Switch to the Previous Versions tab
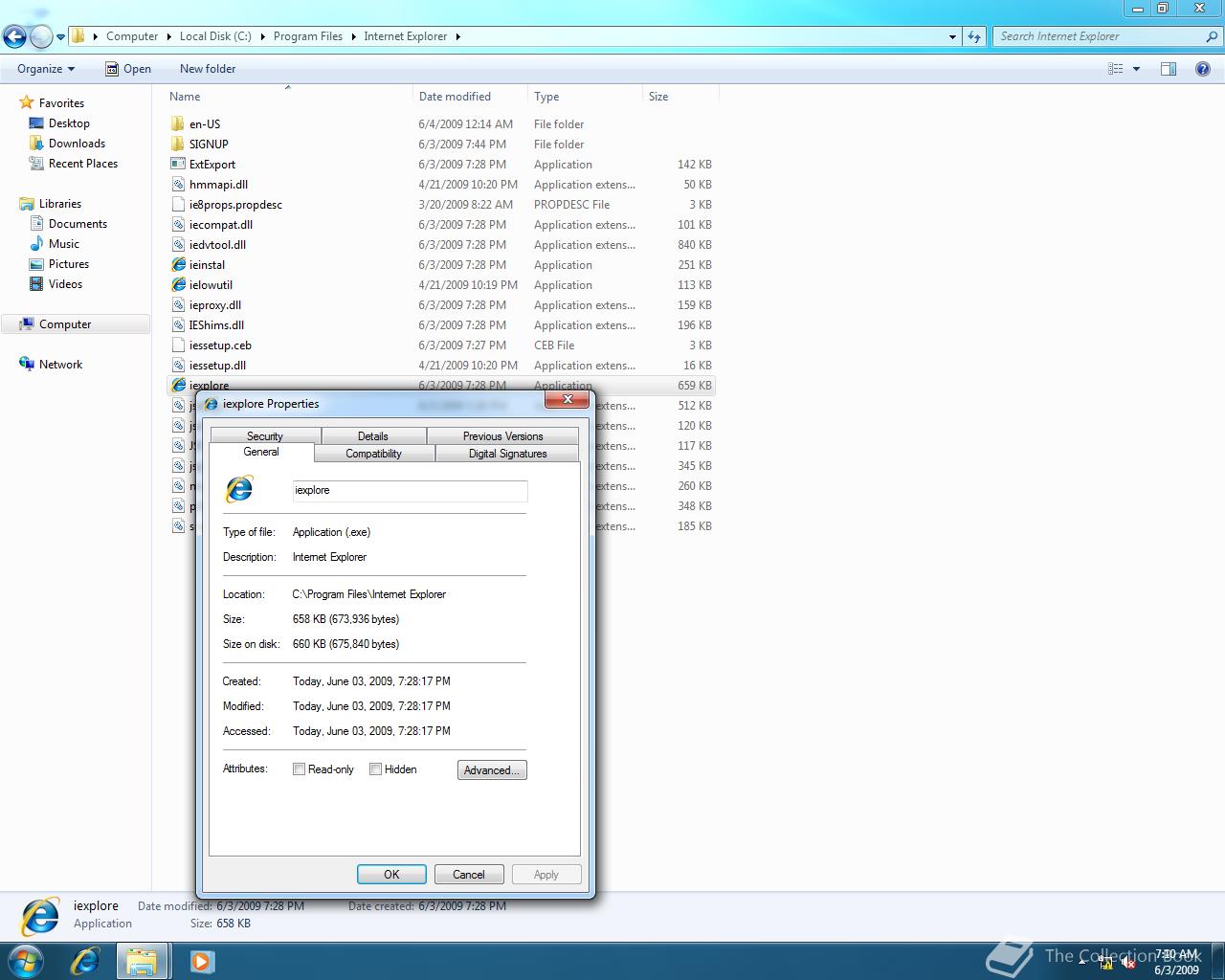The height and width of the screenshot is (980, 1225). tap(502, 436)
